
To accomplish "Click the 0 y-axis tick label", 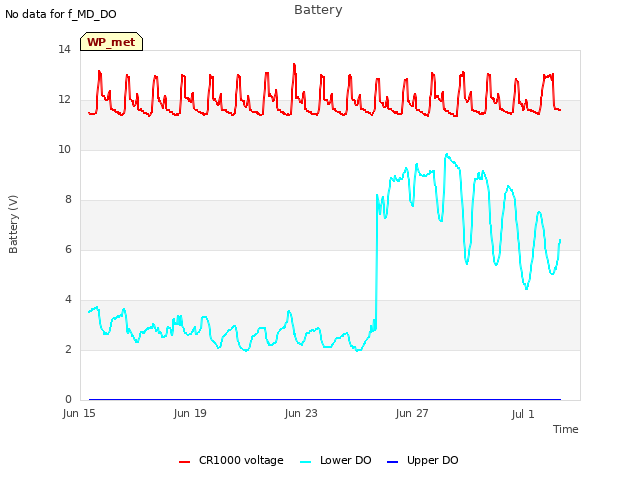I will [x=68, y=400].
